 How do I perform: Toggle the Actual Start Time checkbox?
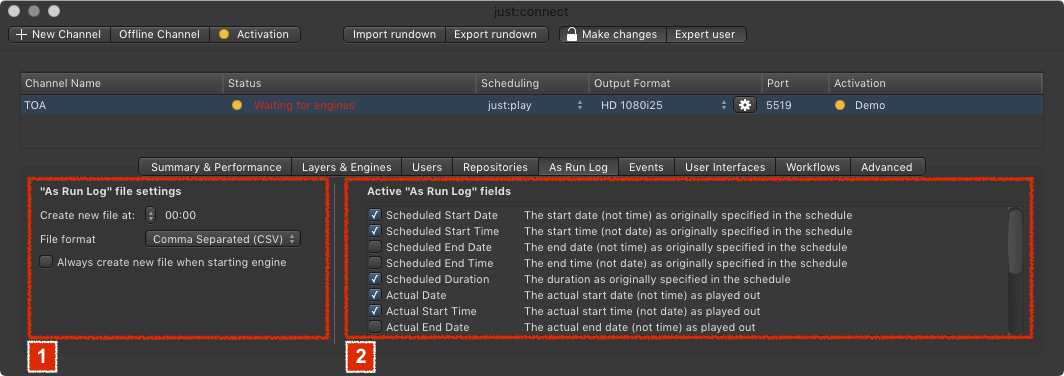coord(375,311)
